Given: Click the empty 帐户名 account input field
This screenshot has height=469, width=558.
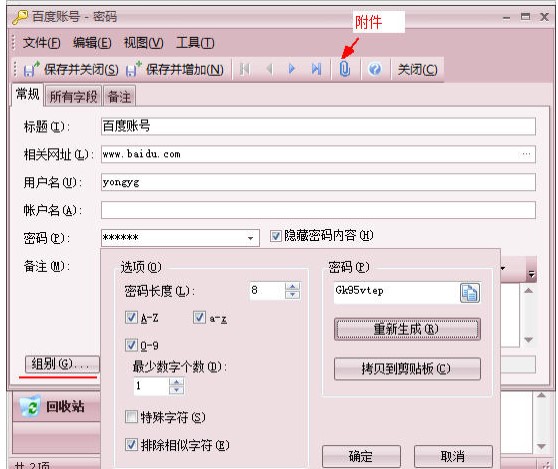Looking at the screenshot, I should point(318,210).
